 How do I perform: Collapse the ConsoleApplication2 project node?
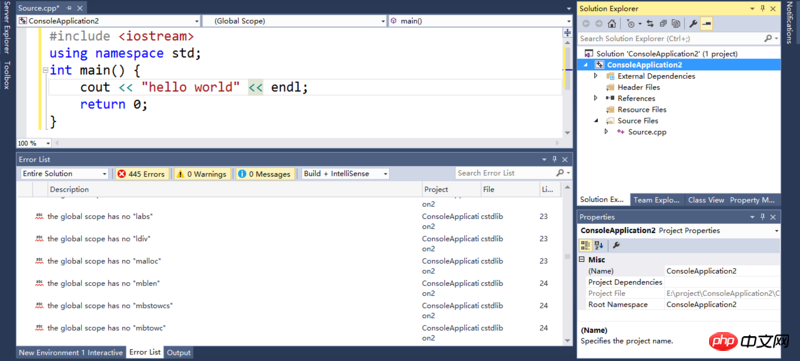(586, 65)
